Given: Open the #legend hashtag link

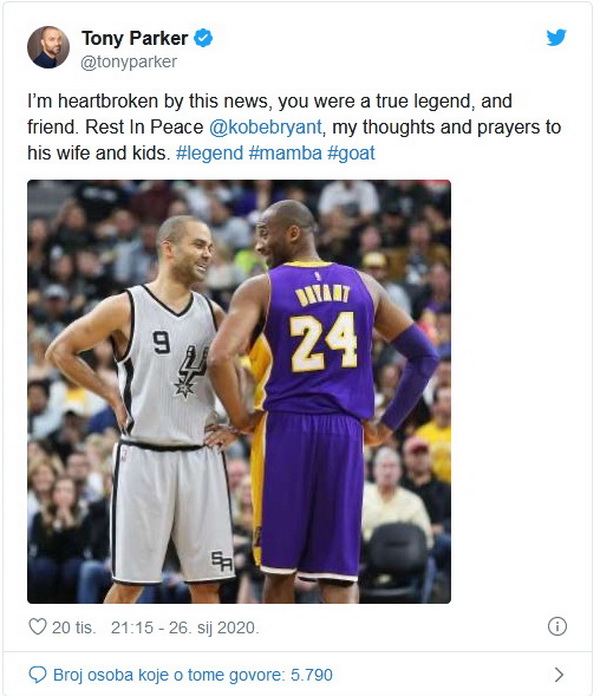Looking at the screenshot, I should (209, 153).
